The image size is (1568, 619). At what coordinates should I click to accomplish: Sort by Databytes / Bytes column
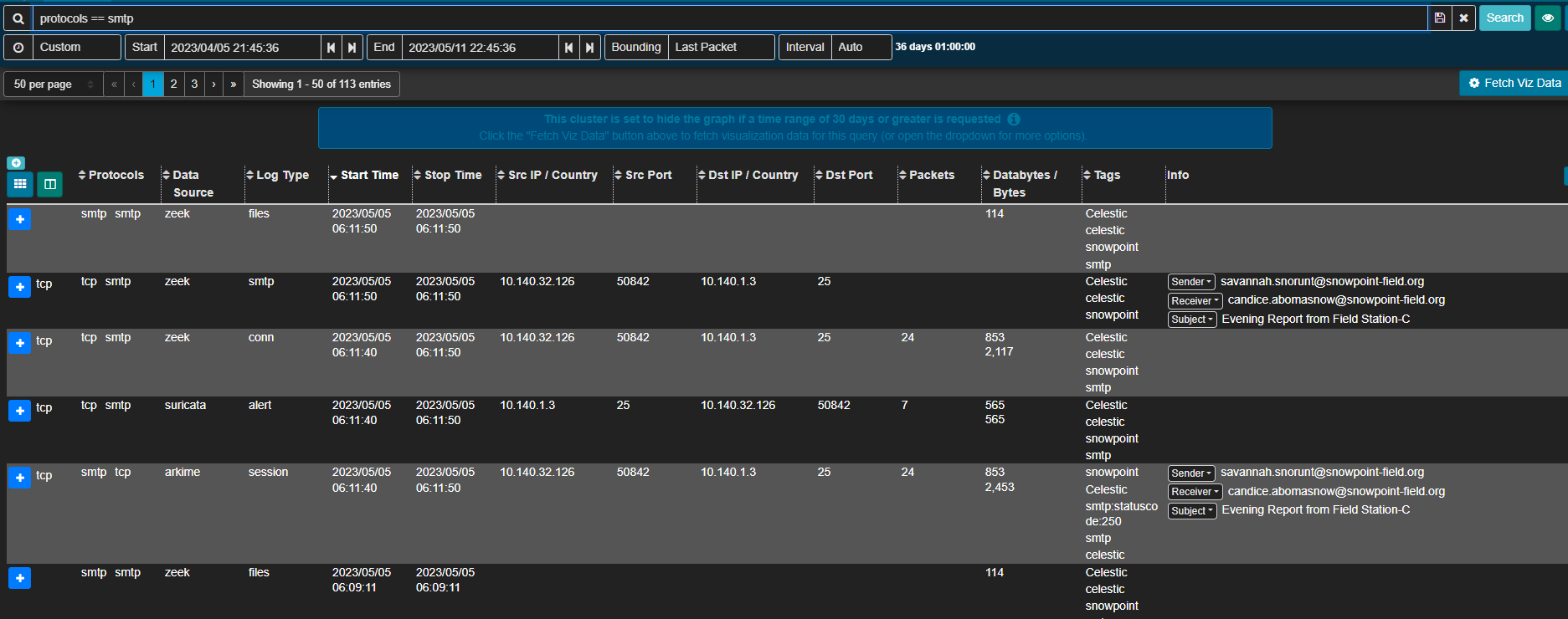1020,183
